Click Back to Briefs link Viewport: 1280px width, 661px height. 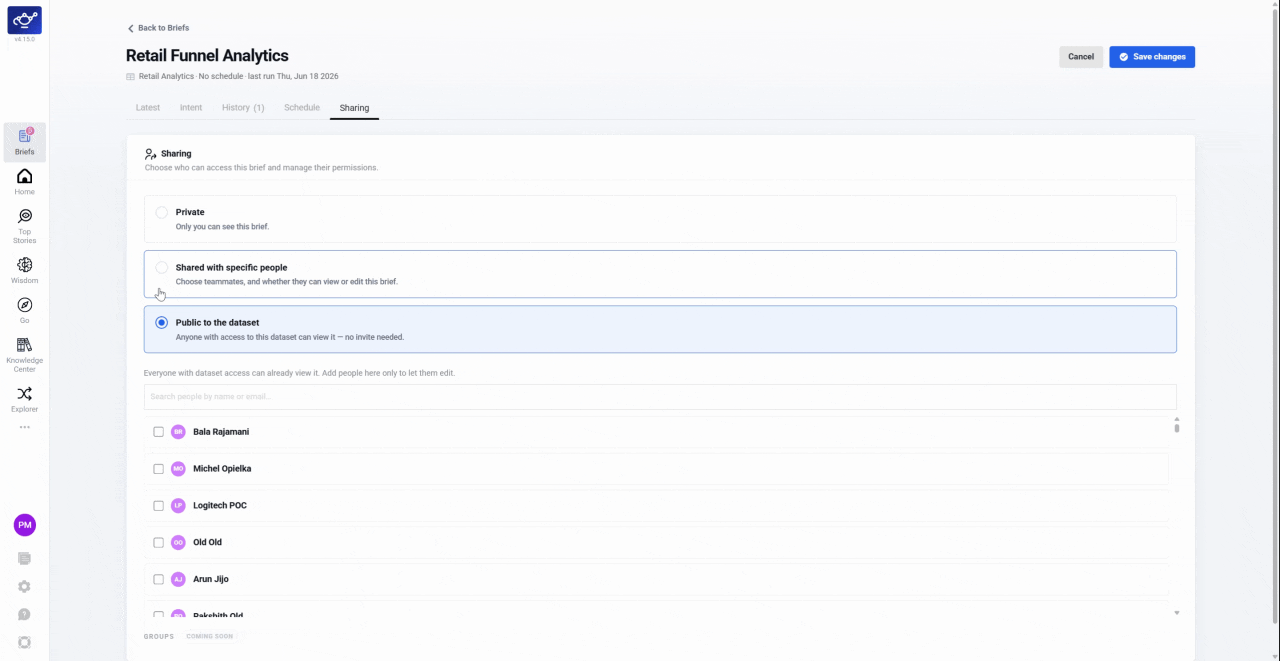[x=158, y=28]
